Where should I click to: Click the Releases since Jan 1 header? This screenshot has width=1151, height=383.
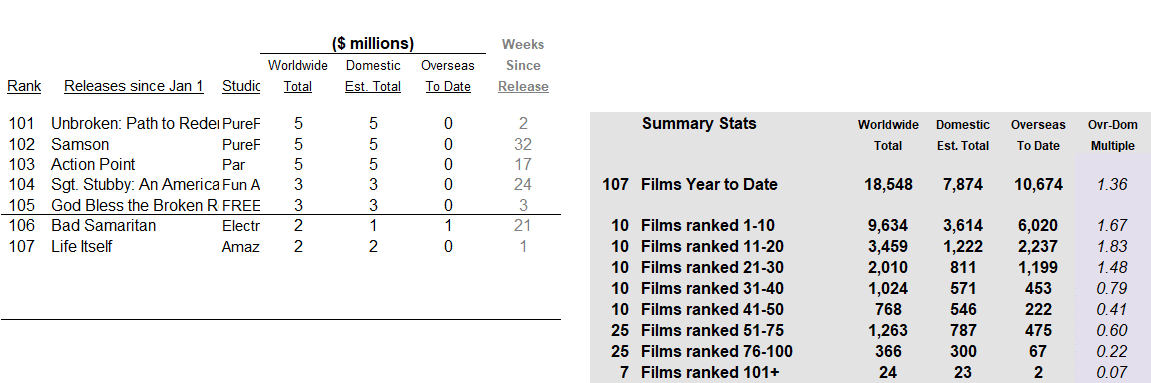point(134,87)
